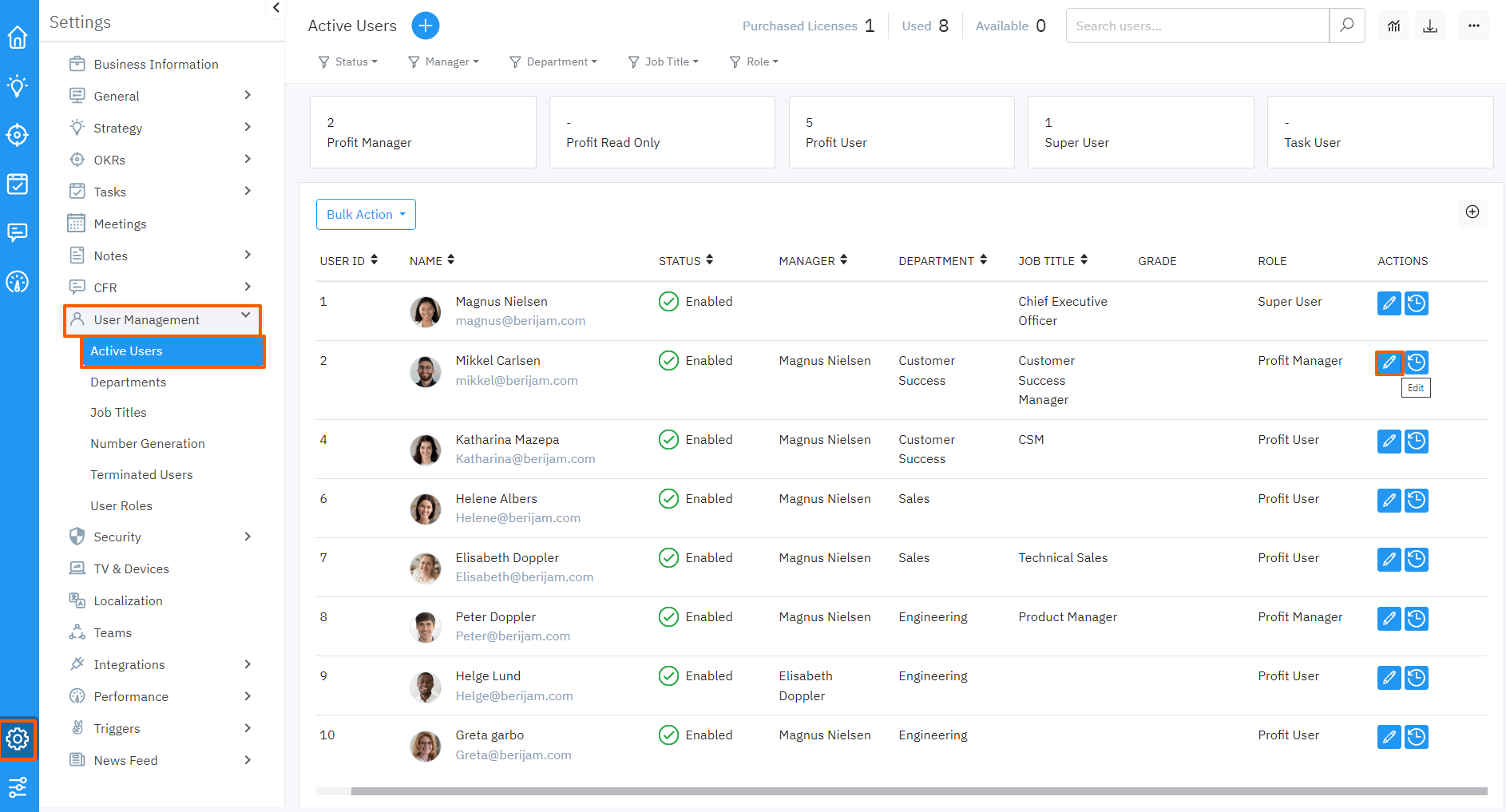Open the search users magnifier
The width and height of the screenshot is (1506, 812).
pyautogui.click(x=1347, y=26)
